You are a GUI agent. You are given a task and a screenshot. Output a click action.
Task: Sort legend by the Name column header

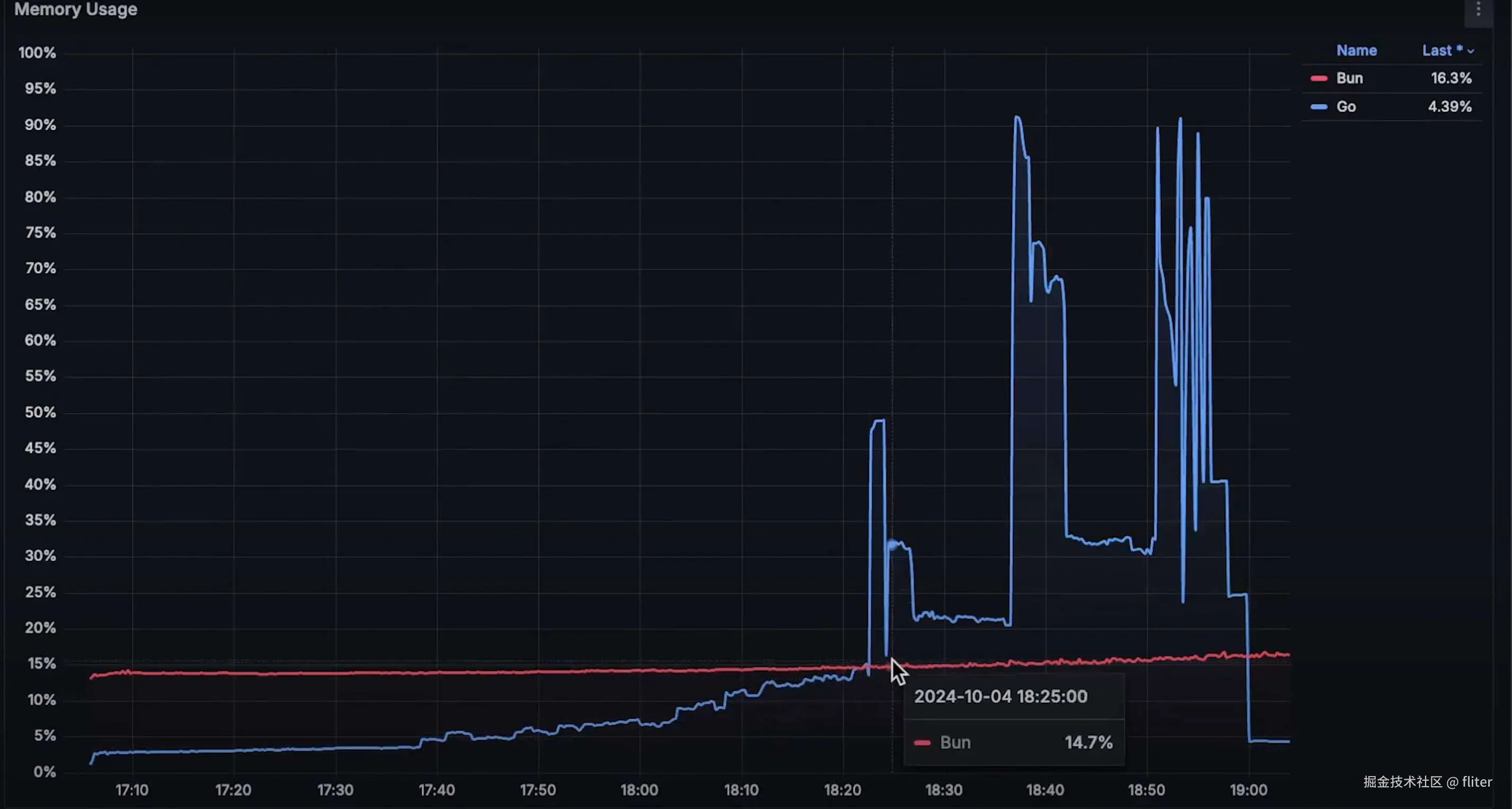point(1356,50)
